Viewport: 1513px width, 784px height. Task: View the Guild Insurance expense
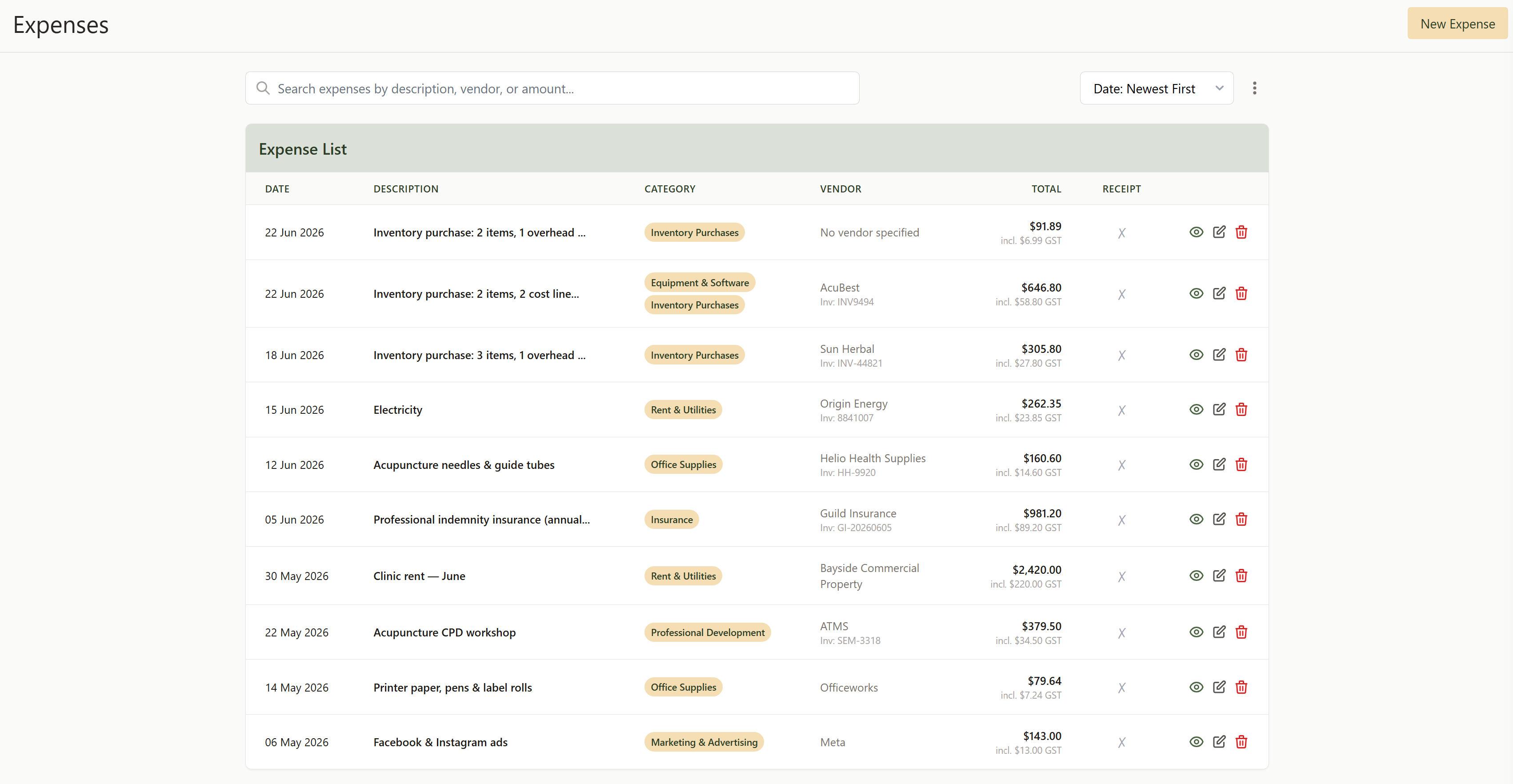1196,519
